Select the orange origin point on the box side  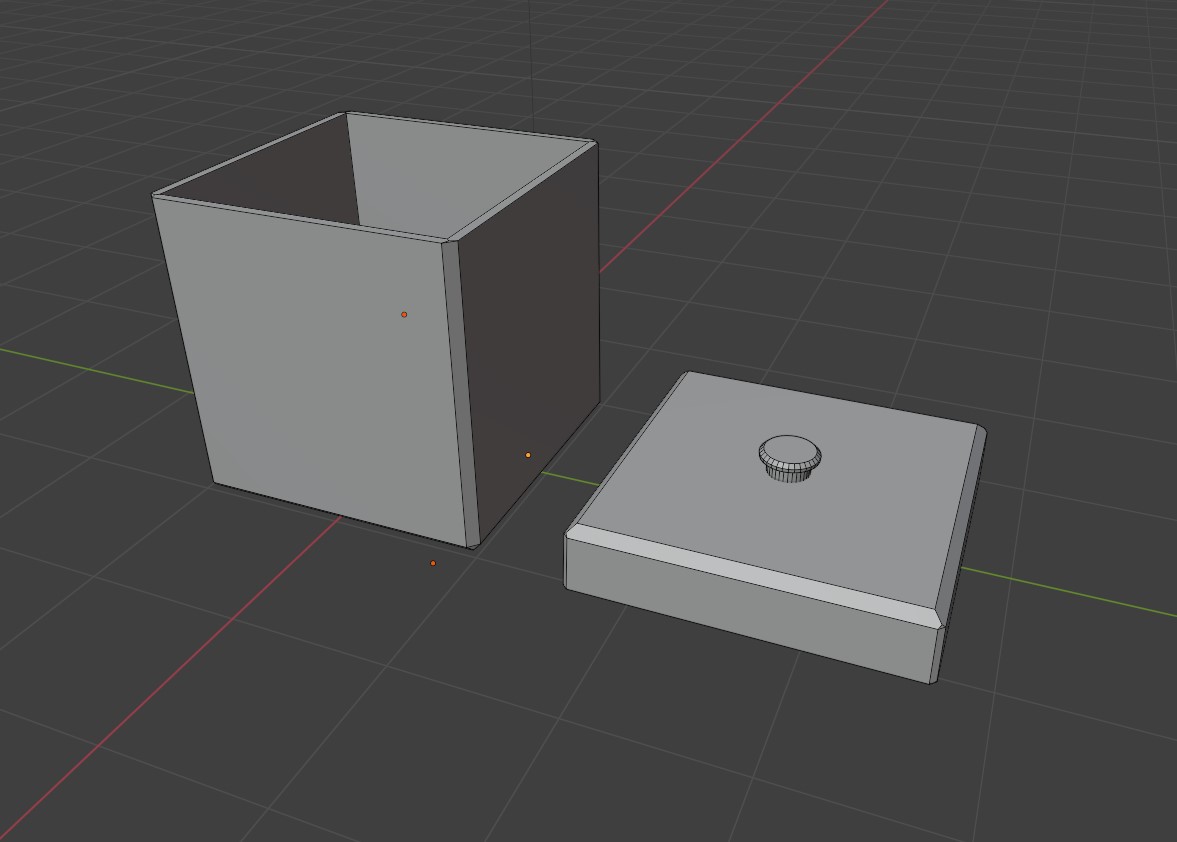(404, 313)
